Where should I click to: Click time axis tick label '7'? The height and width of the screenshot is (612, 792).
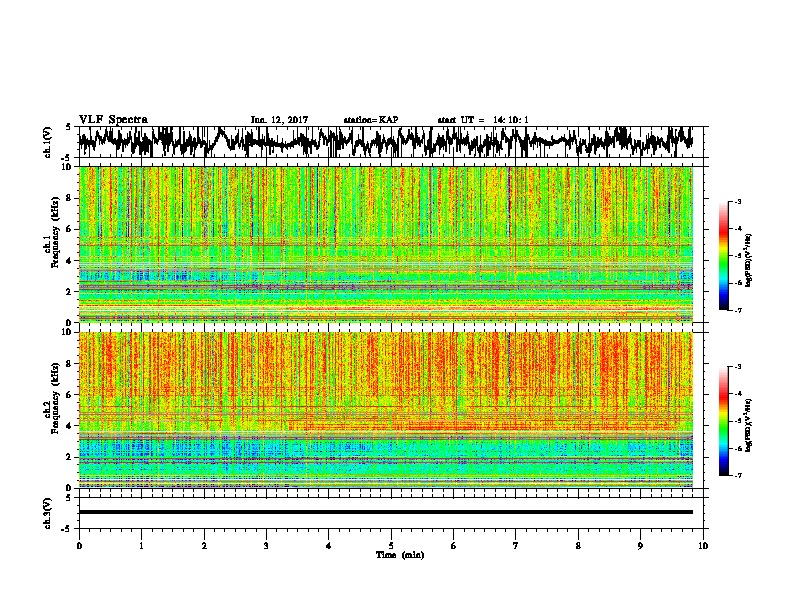tap(516, 545)
